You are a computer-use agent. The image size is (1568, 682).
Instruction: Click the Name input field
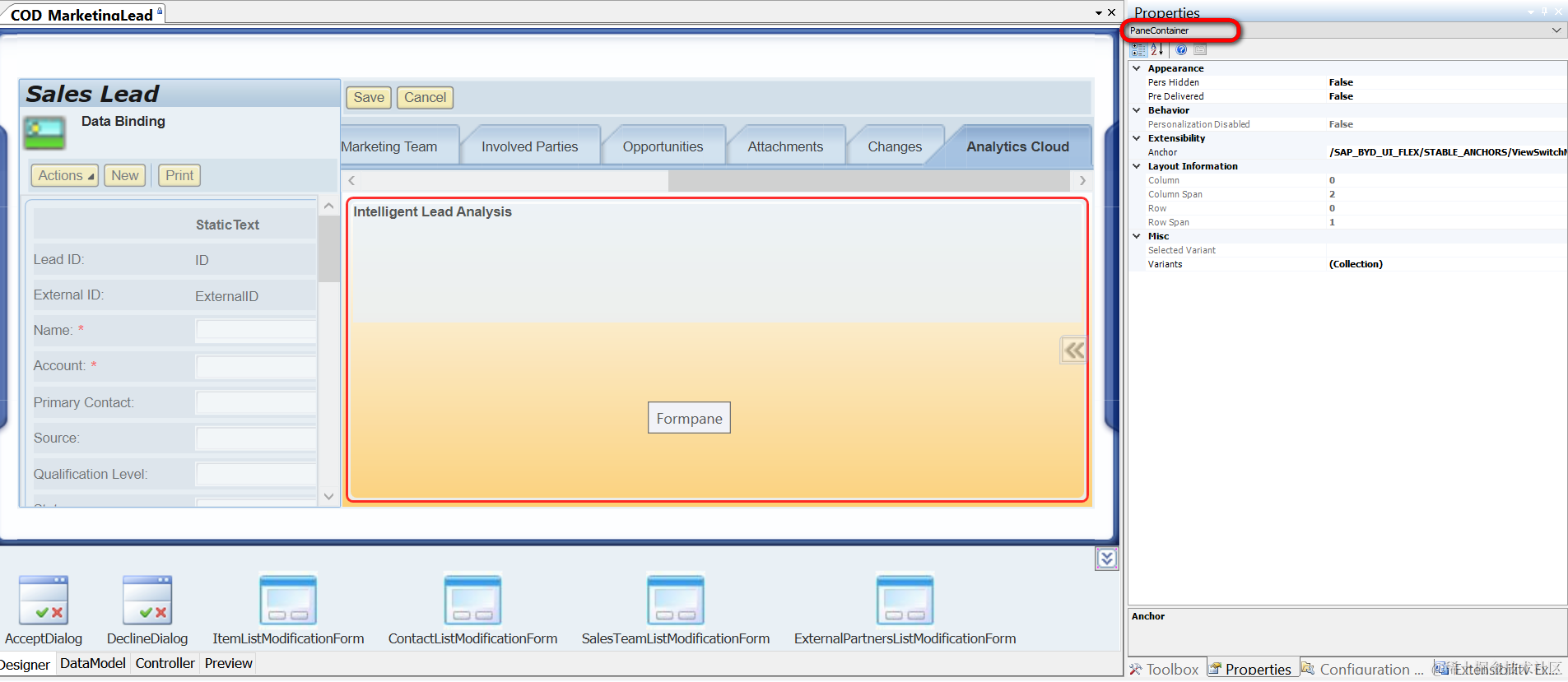click(x=256, y=330)
